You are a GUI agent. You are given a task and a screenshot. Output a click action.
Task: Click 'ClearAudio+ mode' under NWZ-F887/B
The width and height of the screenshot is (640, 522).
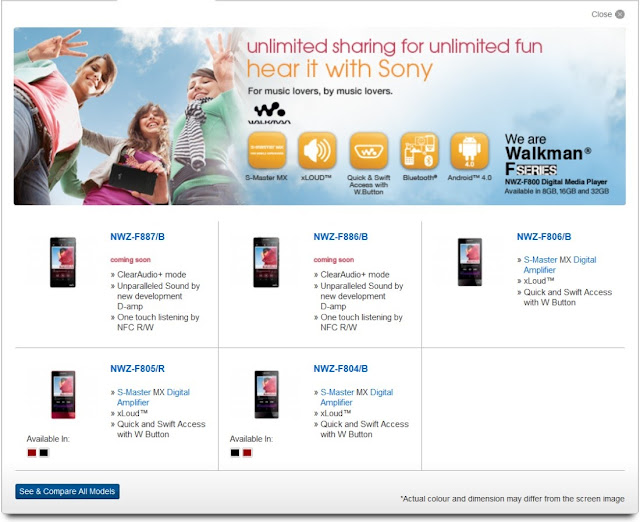tap(151, 275)
